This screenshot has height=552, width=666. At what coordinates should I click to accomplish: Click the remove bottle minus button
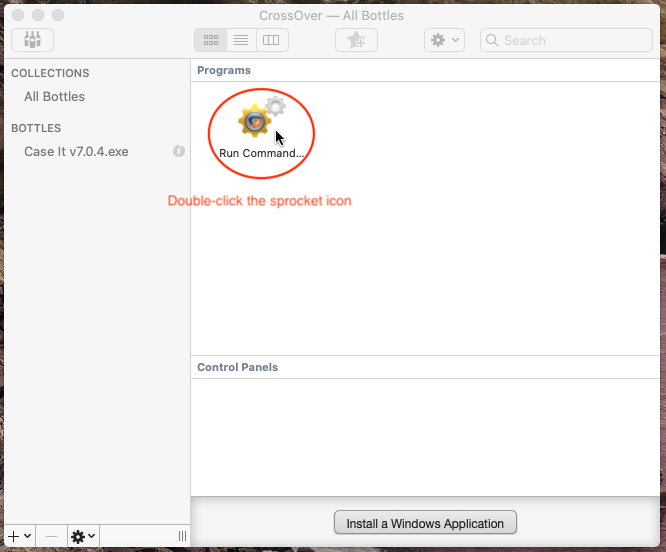click(x=51, y=536)
